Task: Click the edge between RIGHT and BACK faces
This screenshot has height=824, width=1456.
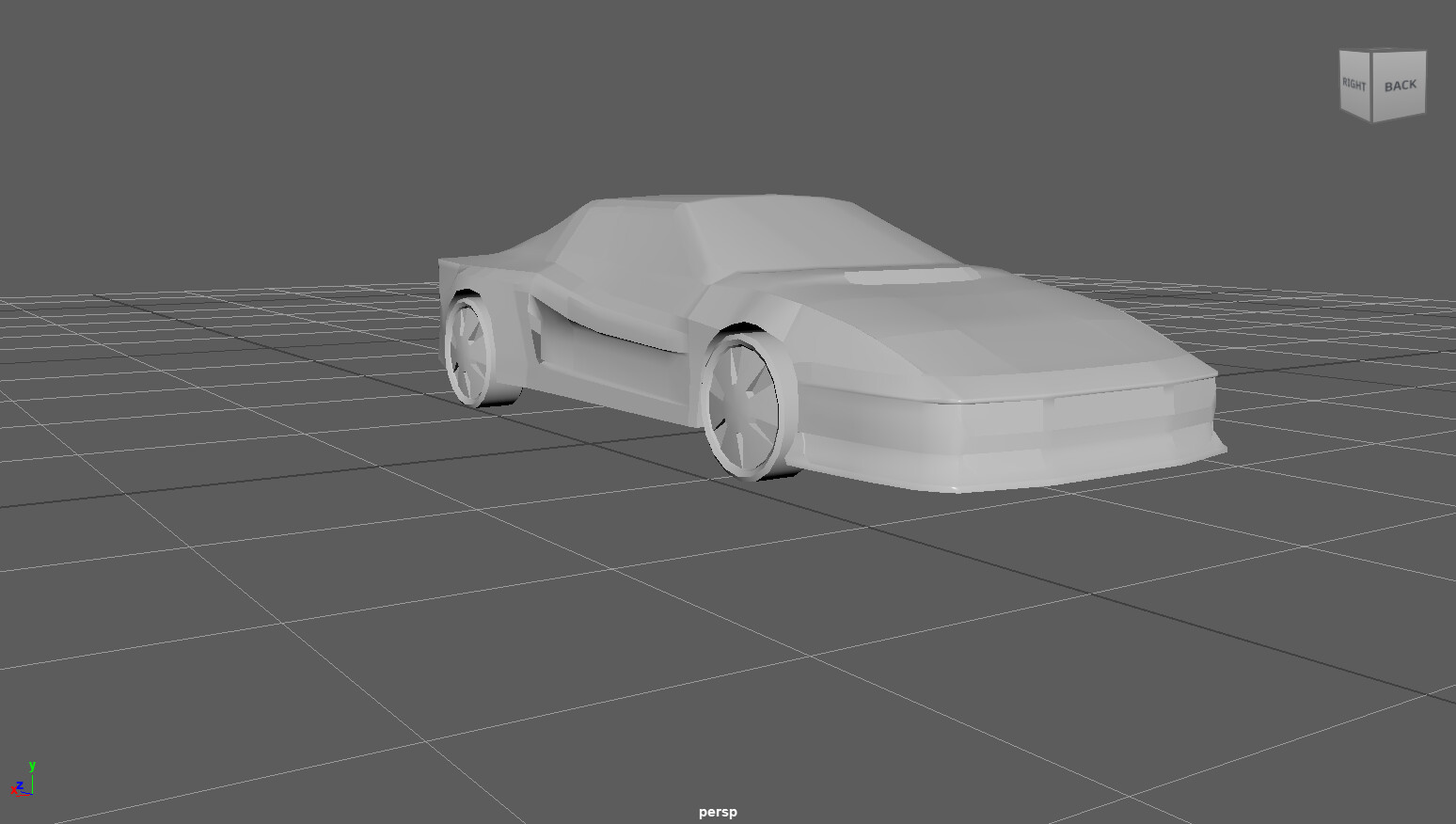Action: [1372, 85]
